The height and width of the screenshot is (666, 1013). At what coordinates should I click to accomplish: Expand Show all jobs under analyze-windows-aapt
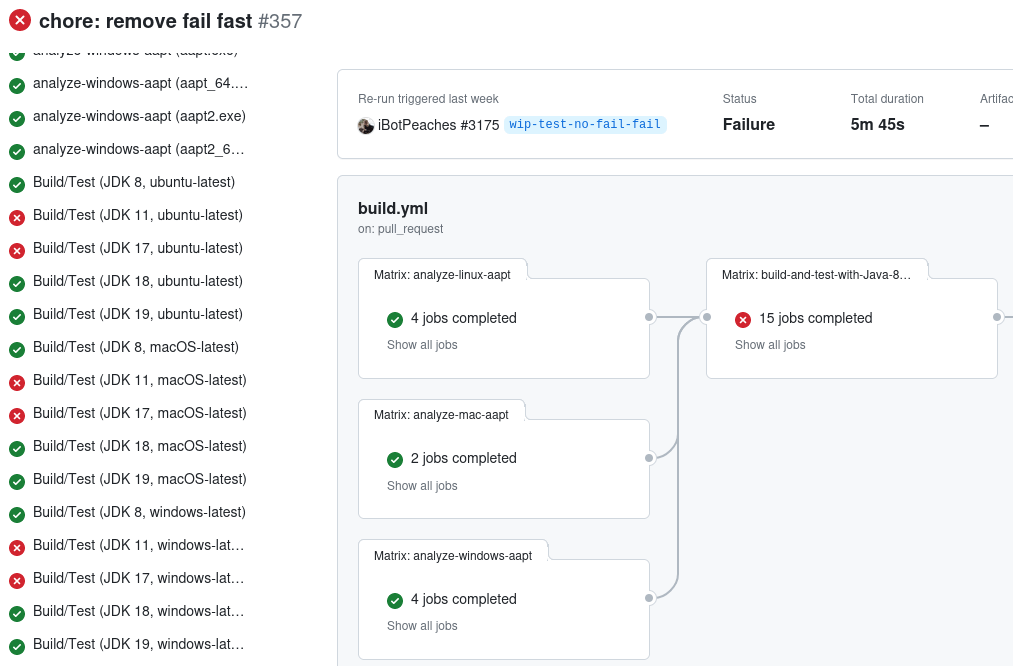point(422,626)
